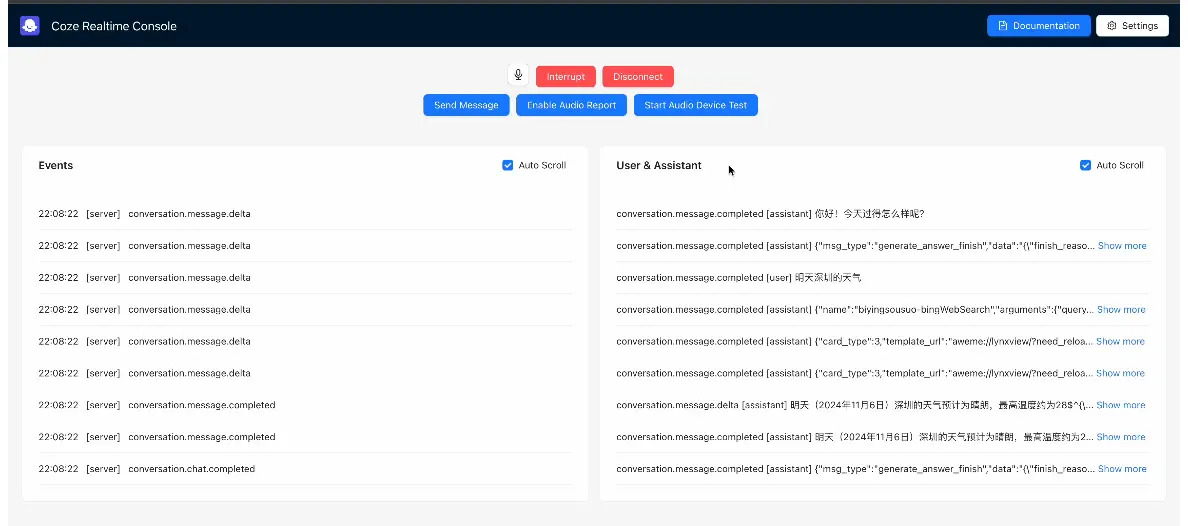Click the User & Assistant panel heading

click(x=659, y=165)
